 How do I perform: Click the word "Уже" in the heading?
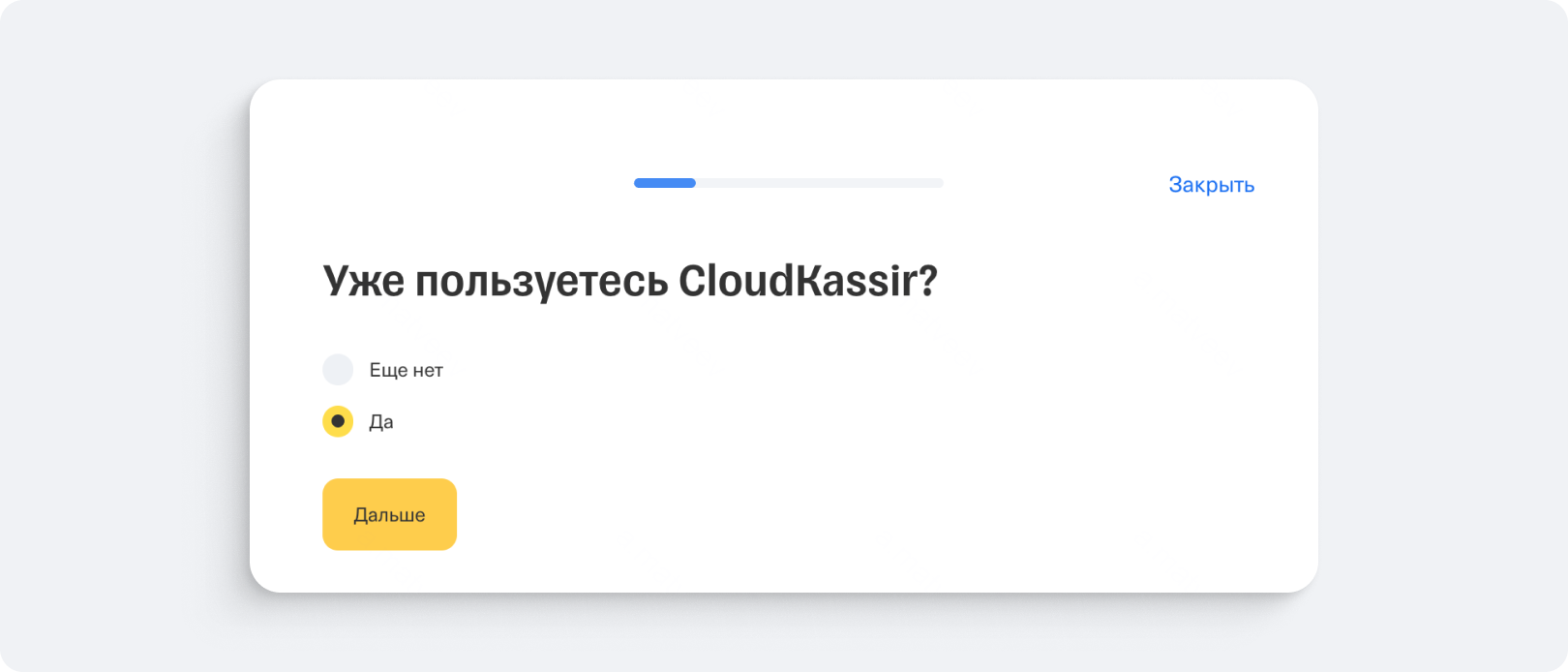(362, 282)
